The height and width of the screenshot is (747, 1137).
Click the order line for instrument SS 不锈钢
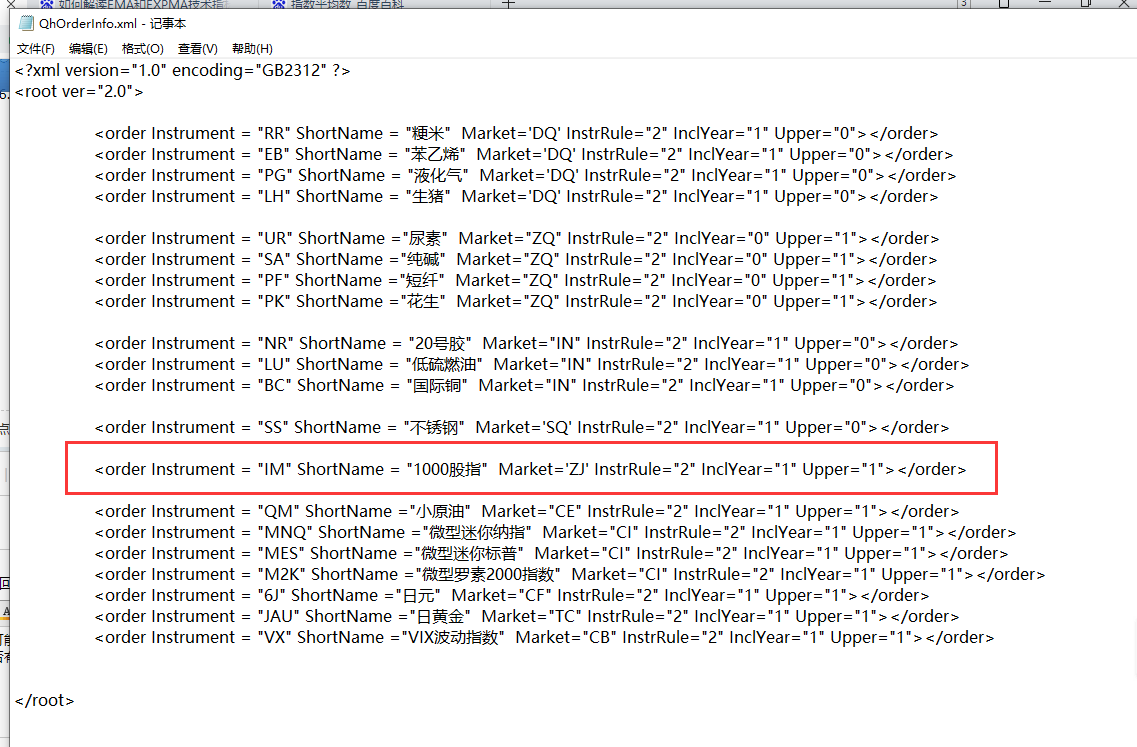click(522, 428)
